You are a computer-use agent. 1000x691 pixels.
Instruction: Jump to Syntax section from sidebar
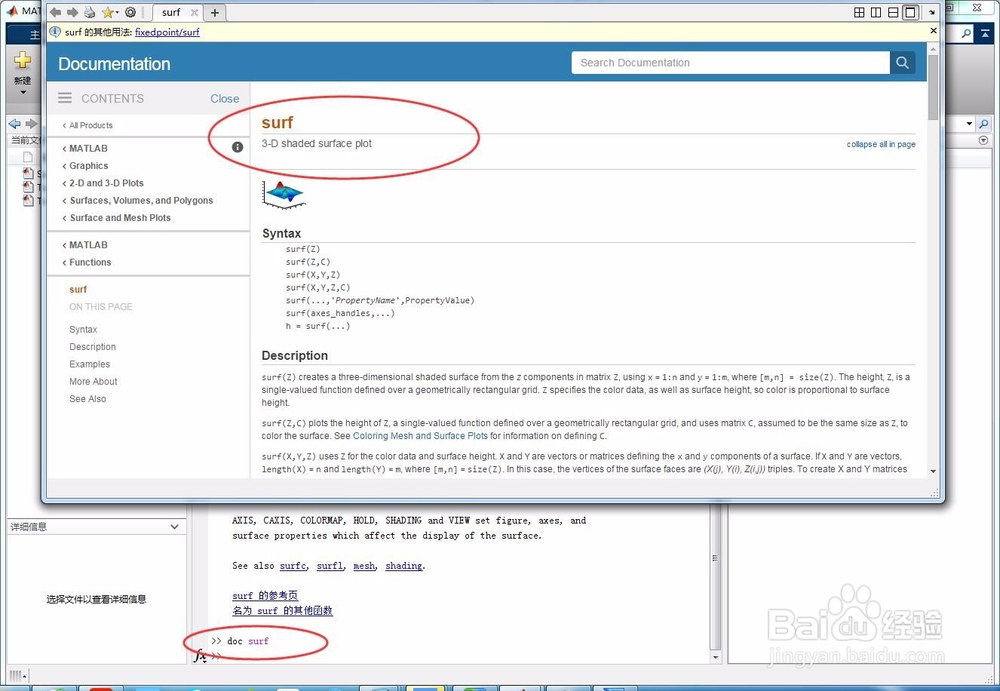pos(83,329)
